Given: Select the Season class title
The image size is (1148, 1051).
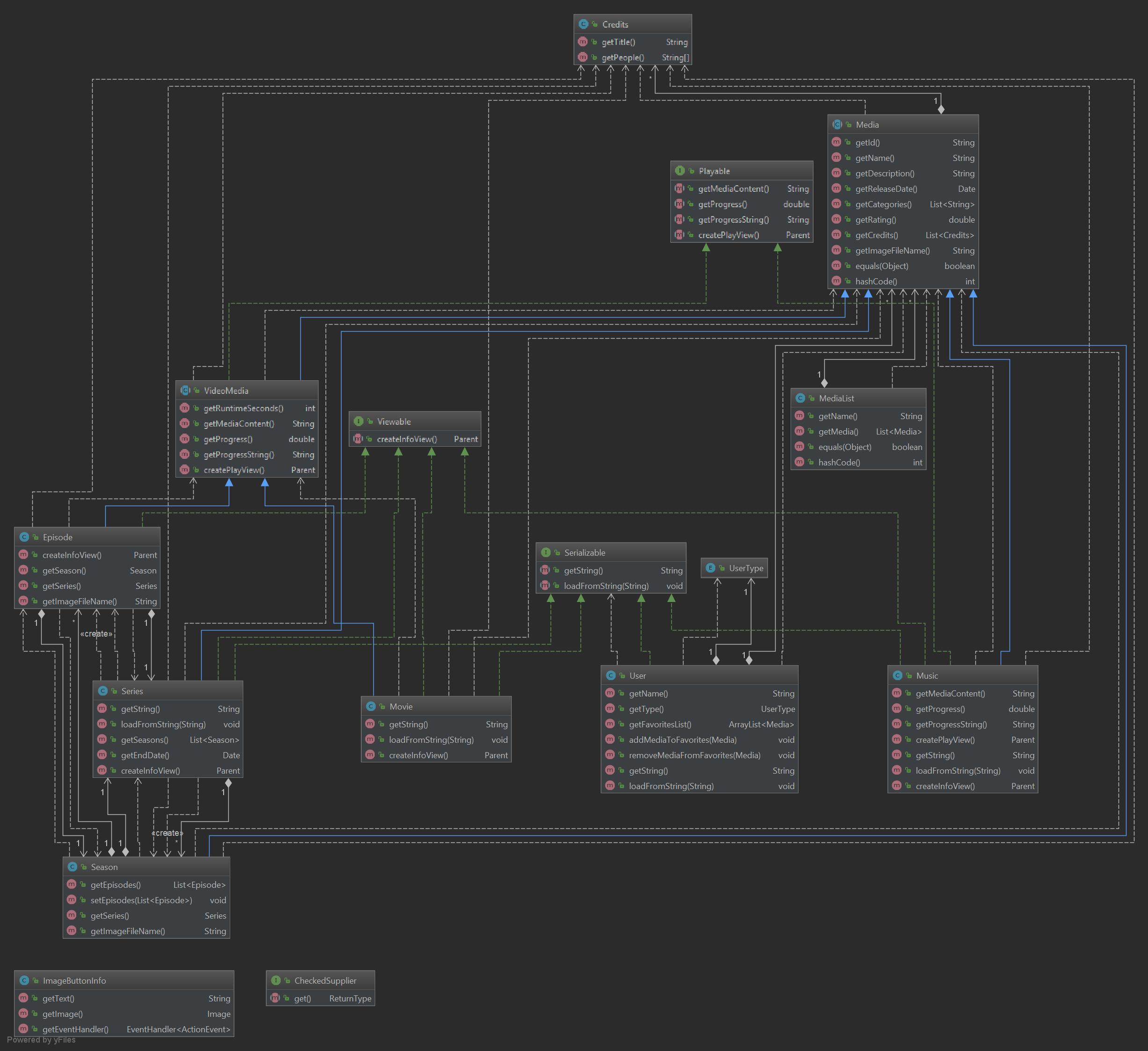Looking at the screenshot, I should pos(104,867).
